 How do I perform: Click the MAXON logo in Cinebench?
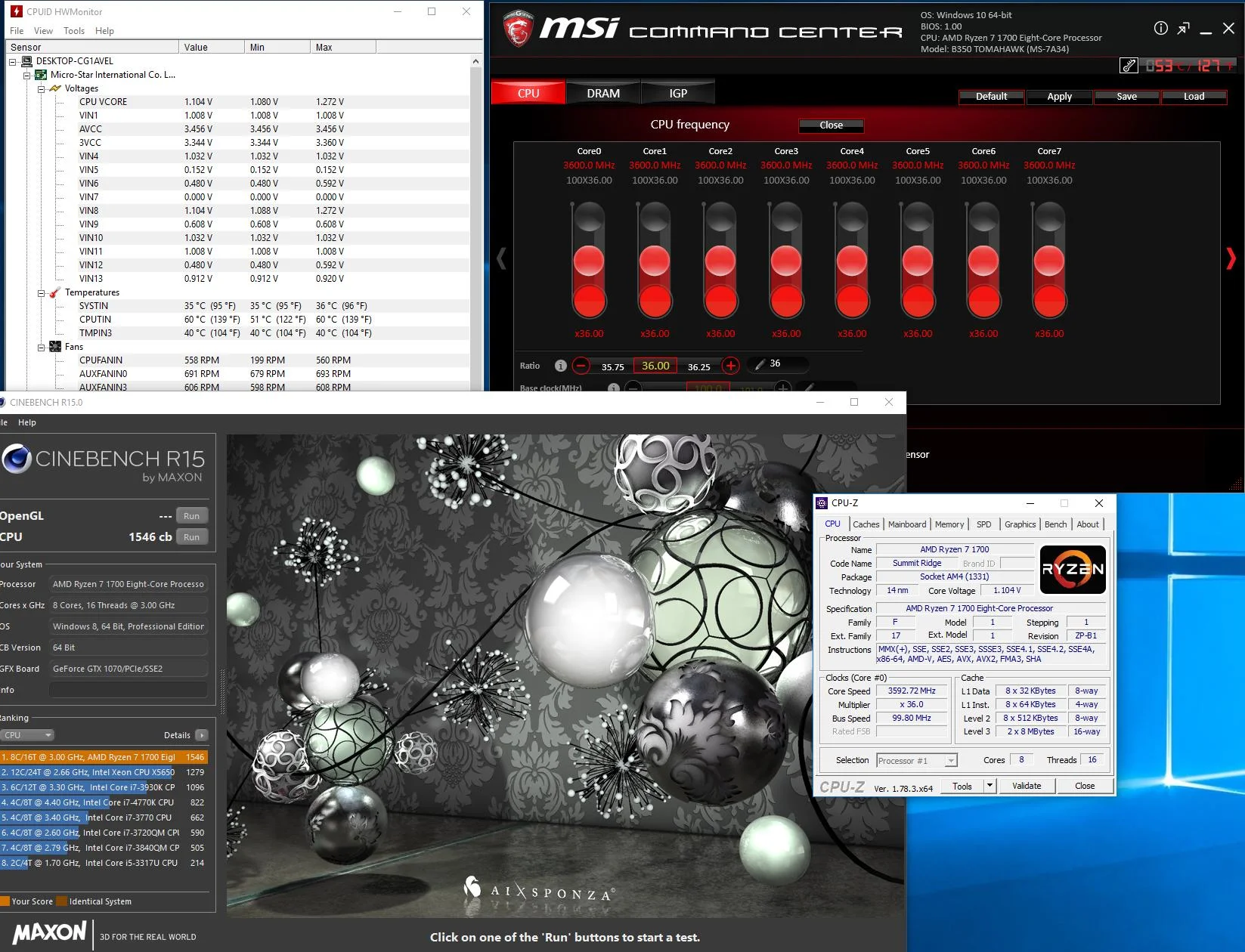click(x=50, y=932)
